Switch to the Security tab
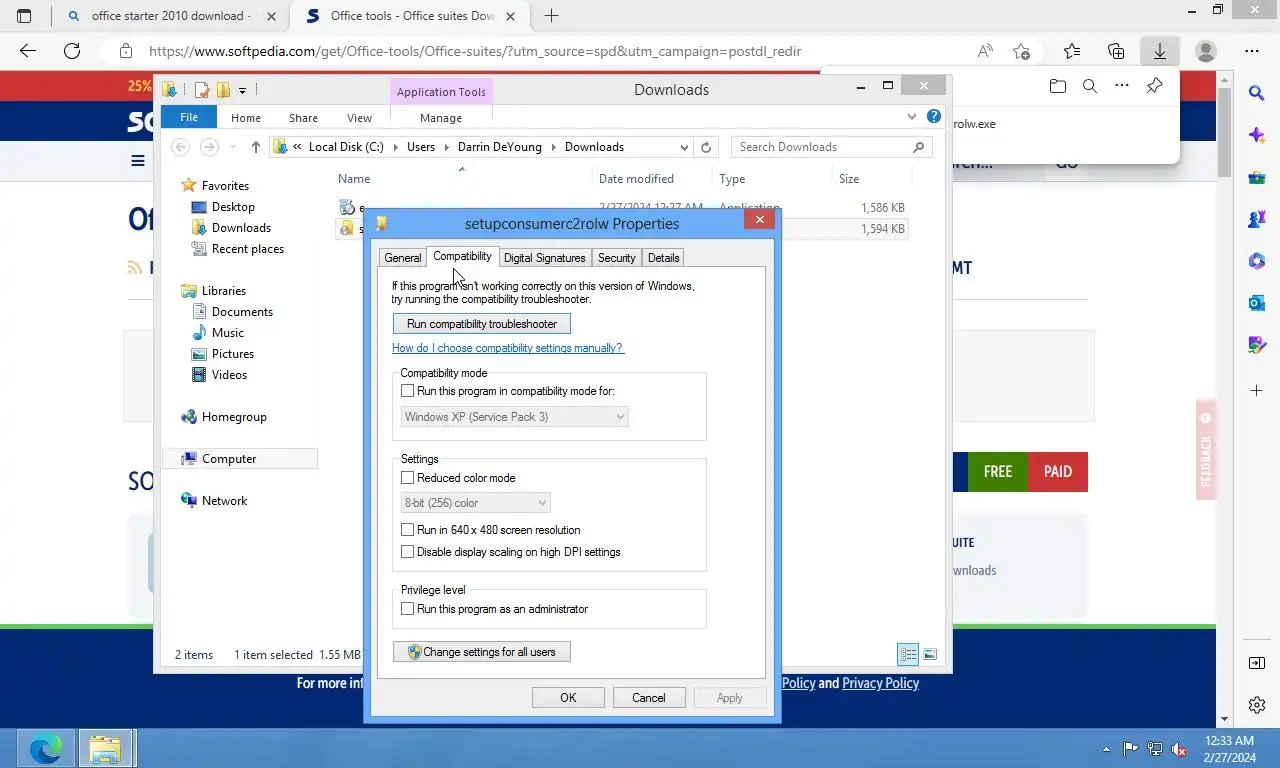This screenshot has width=1280, height=768. pos(616,258)
